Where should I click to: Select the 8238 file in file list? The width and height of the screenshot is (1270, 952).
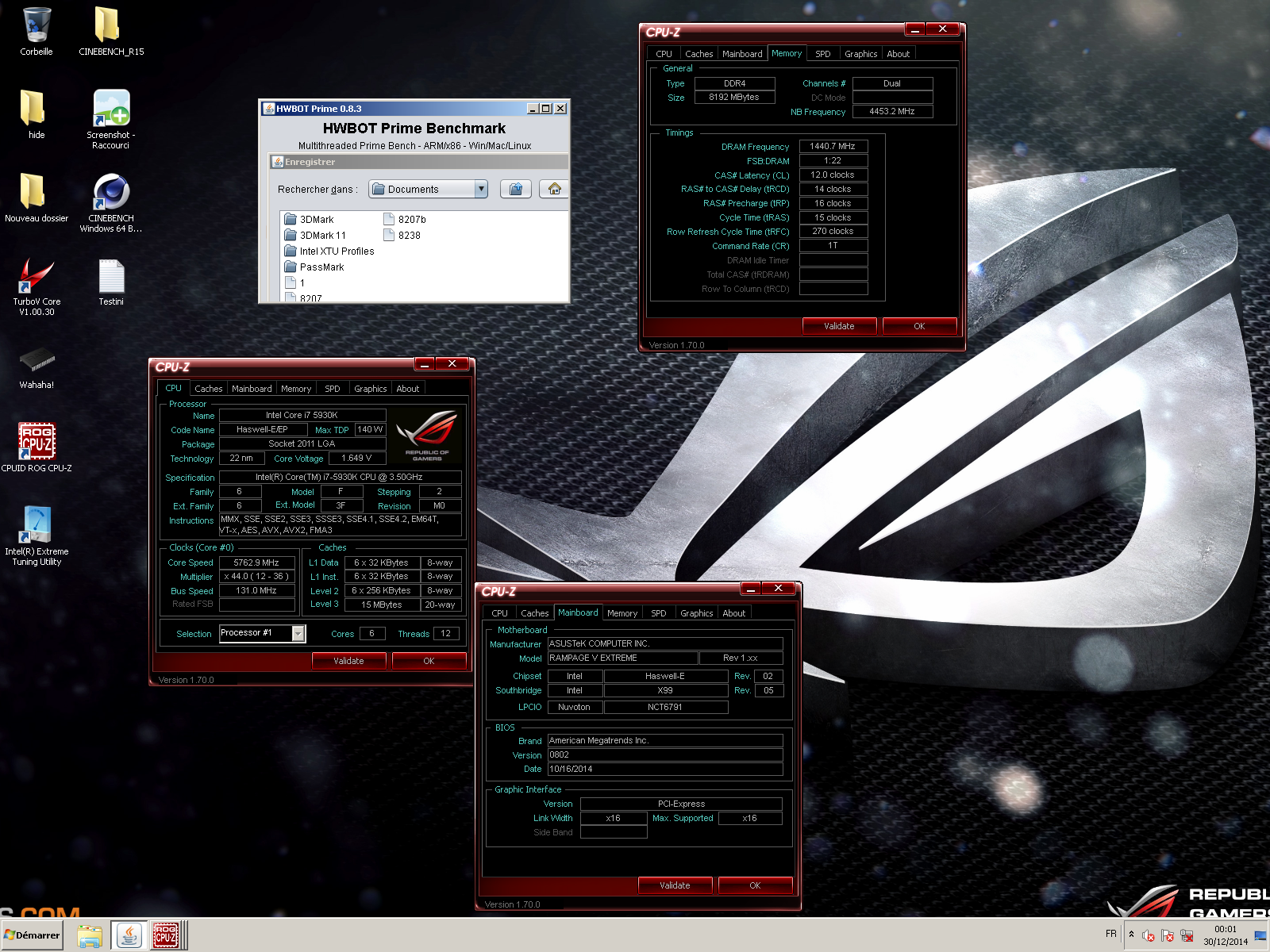402,236
